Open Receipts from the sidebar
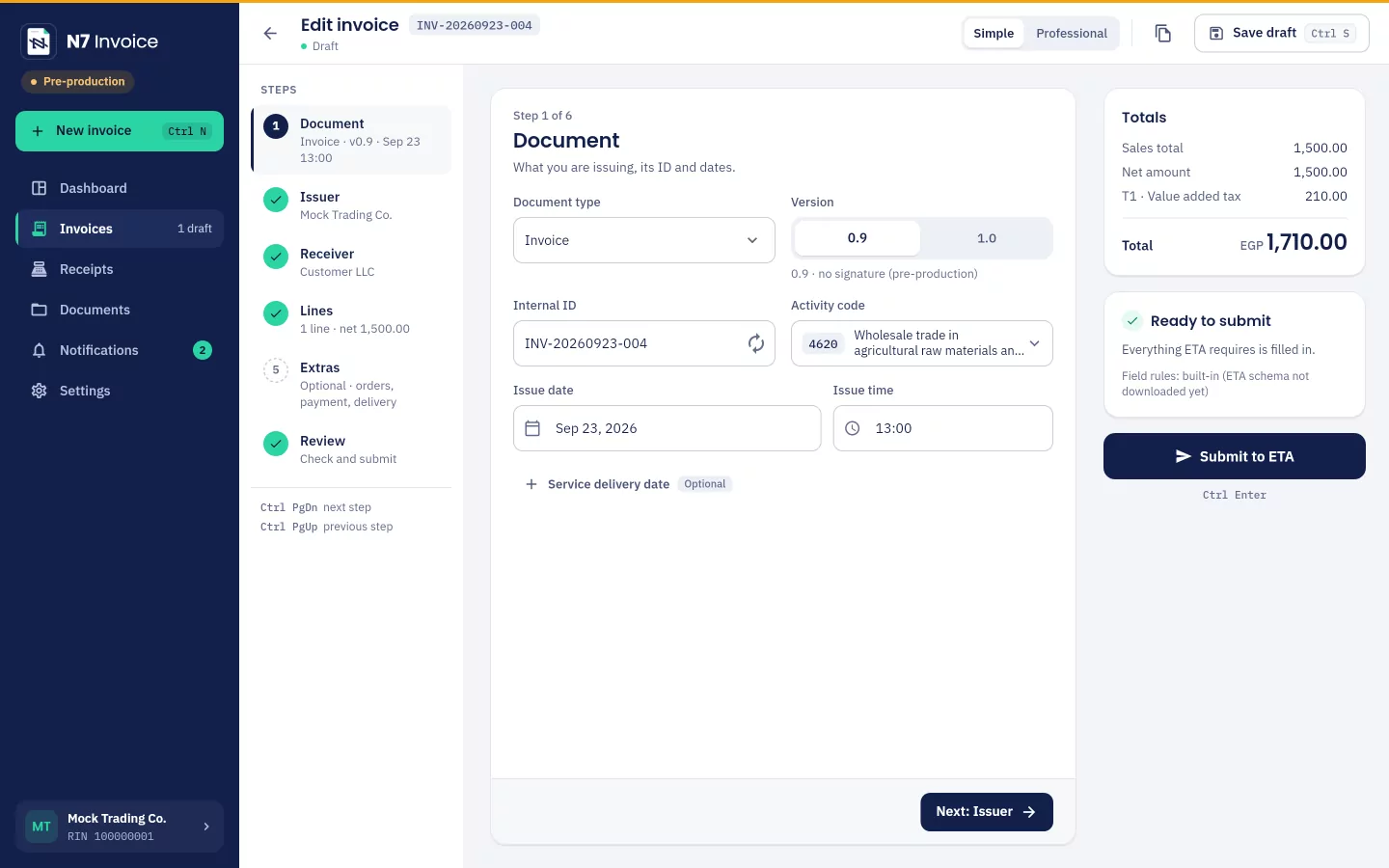Viewport: 1389px width, 868px height. tap(120, 269)
